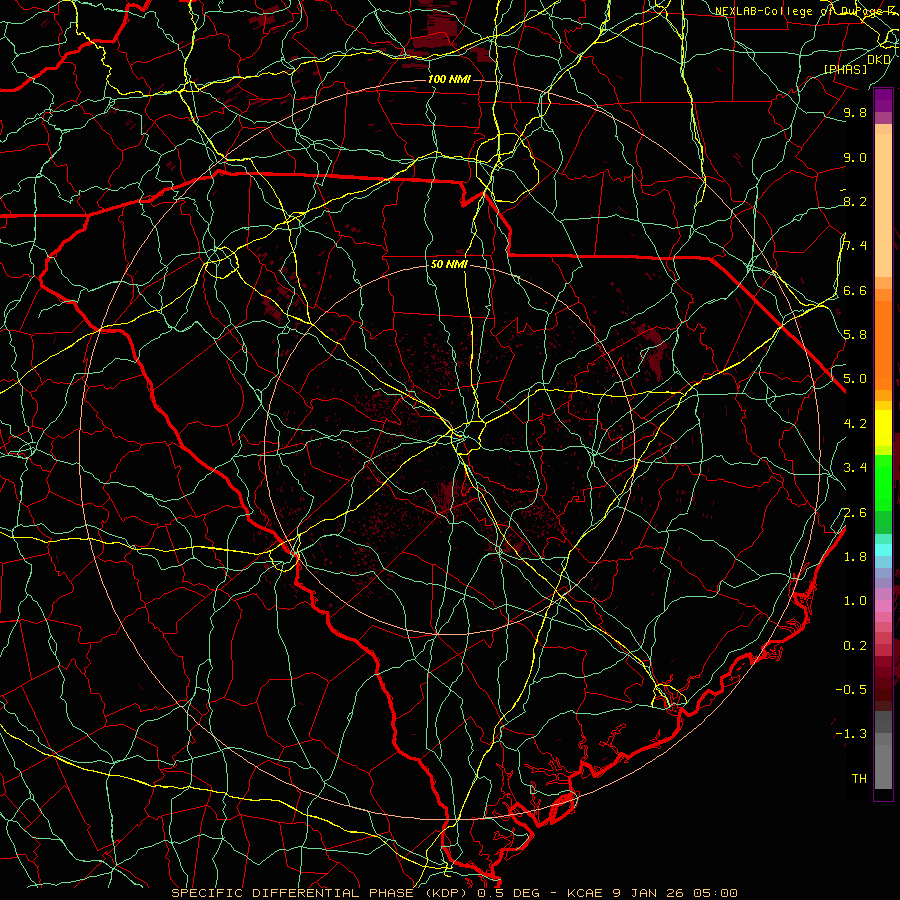The width and height of the screenshot is (900, 900).
Task: Pick the yellow band in the color bar
Action: click(x=883, y=428)
